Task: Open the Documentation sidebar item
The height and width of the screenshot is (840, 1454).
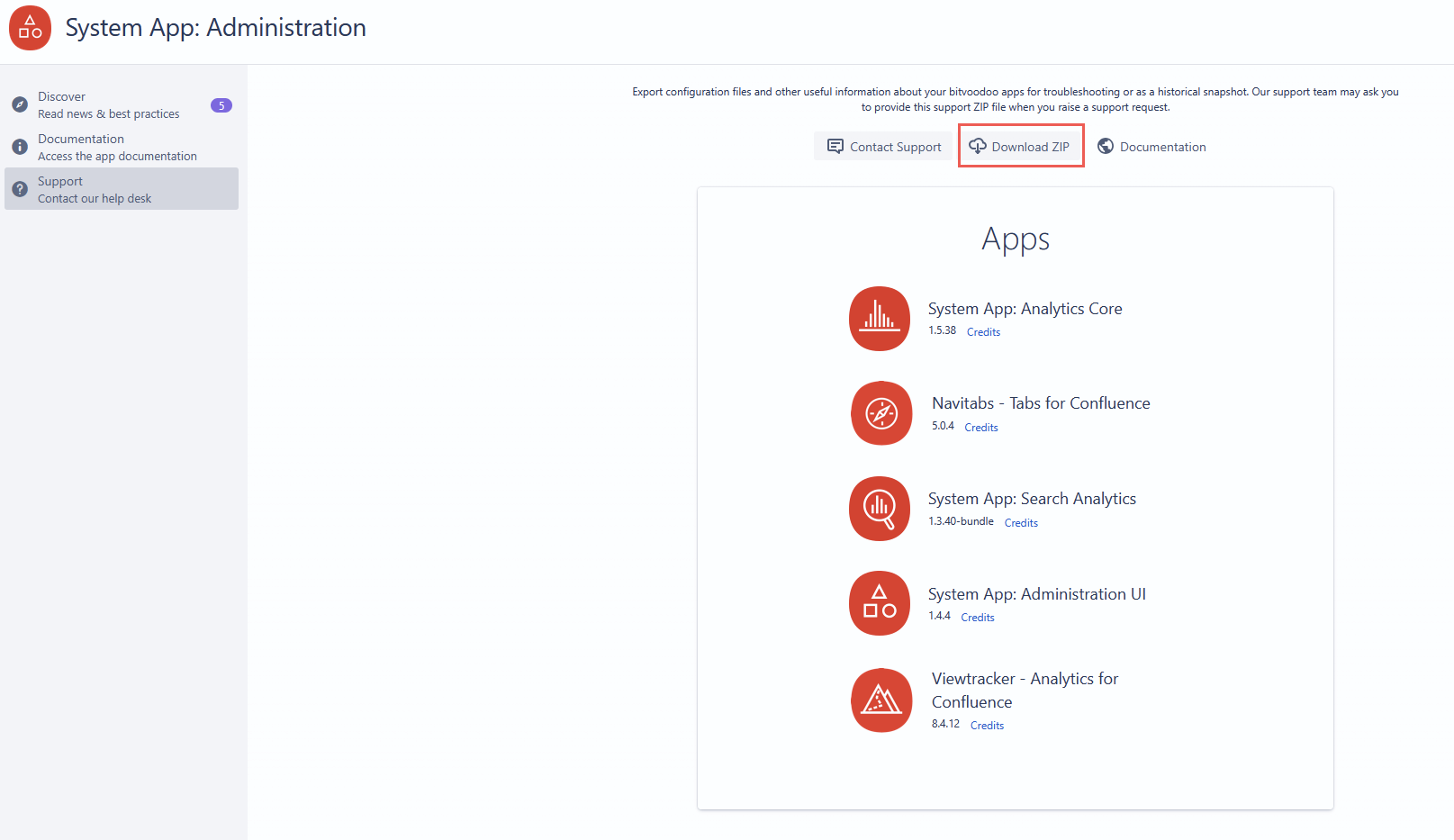Action: [117, 147]
